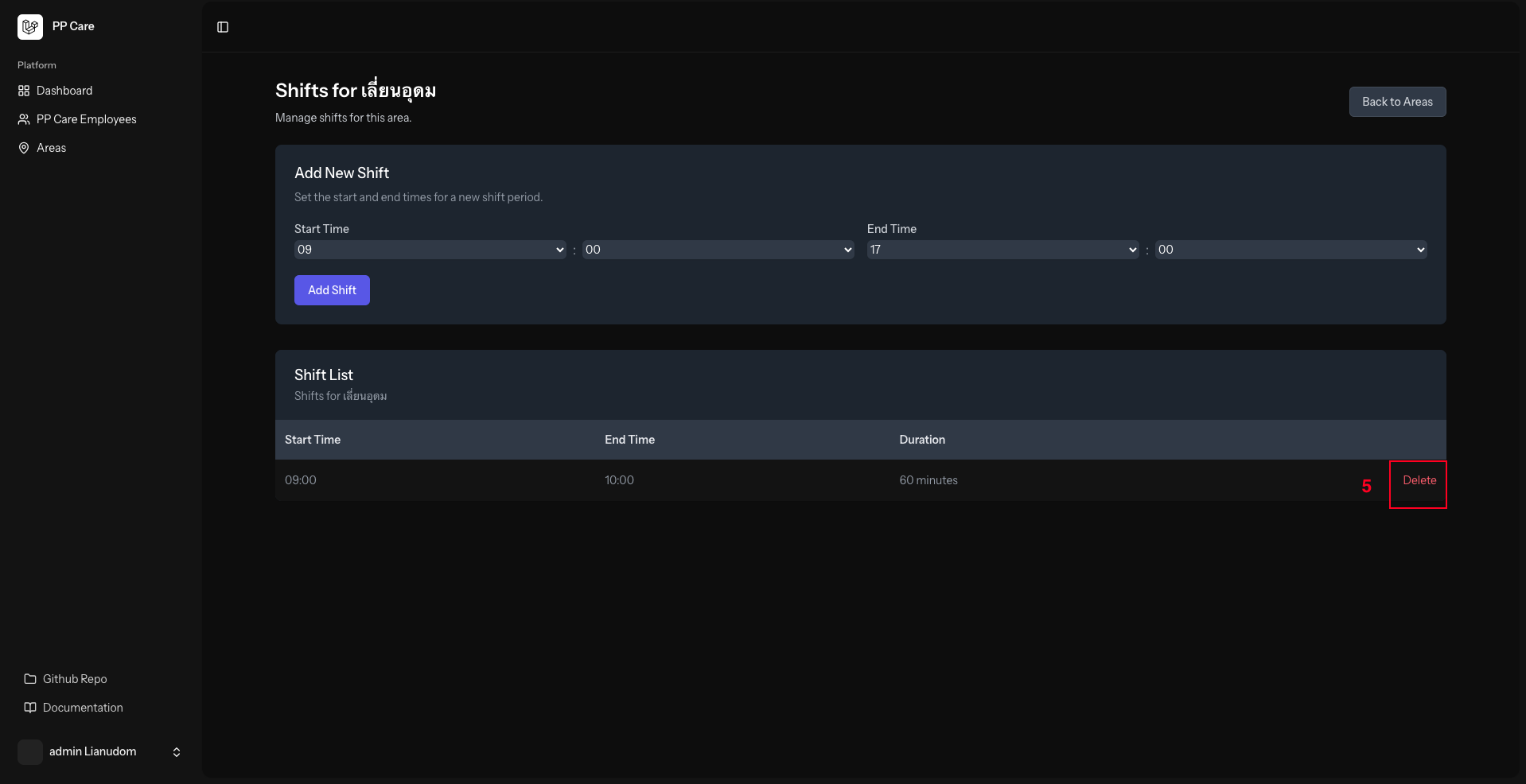This screenshot has width=1526, height=784.
Task: Click the End Time column header
Action: click(629, 440)
